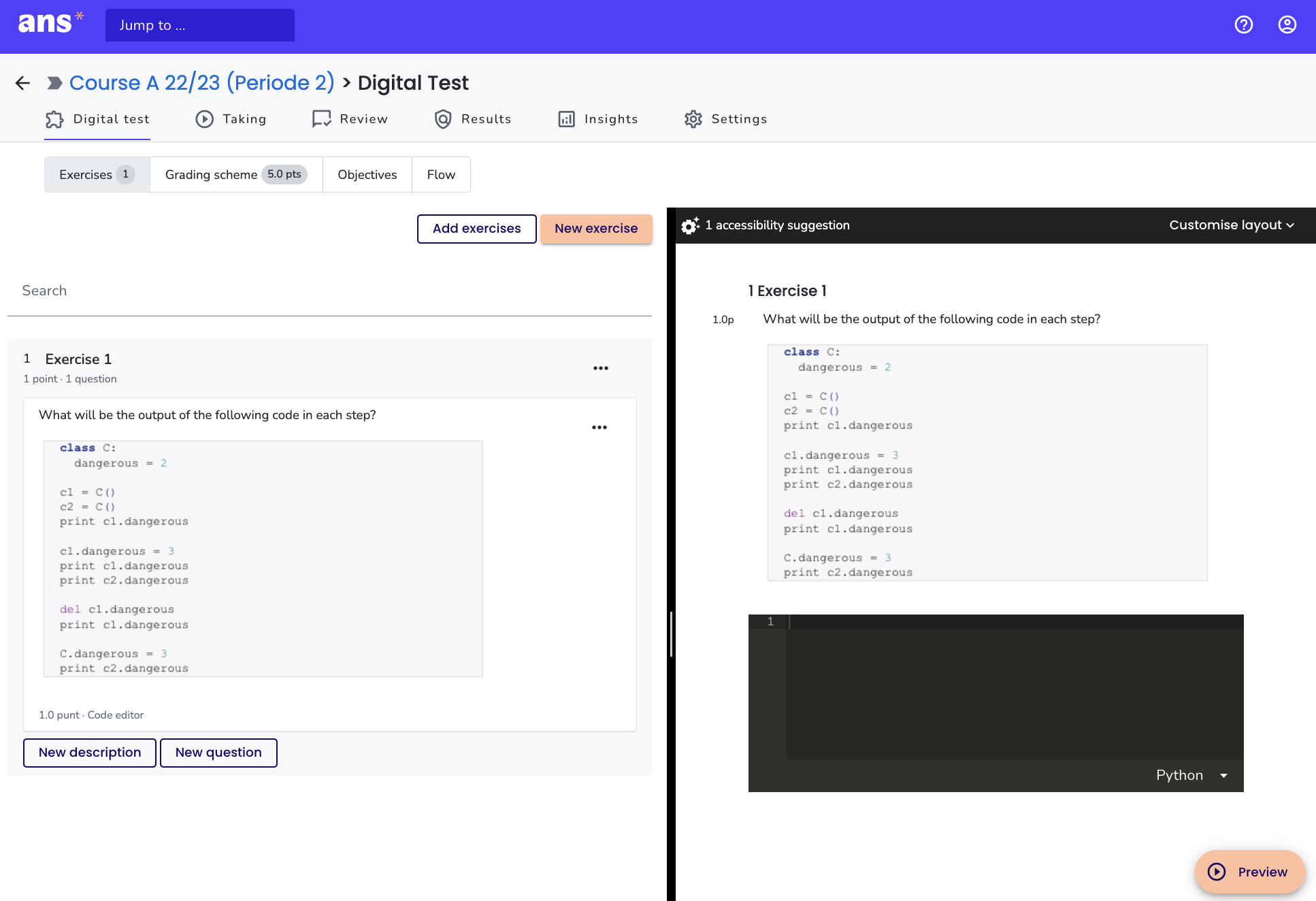
Task: Click the Digital Test breadcrumb title
Action: 413,83
